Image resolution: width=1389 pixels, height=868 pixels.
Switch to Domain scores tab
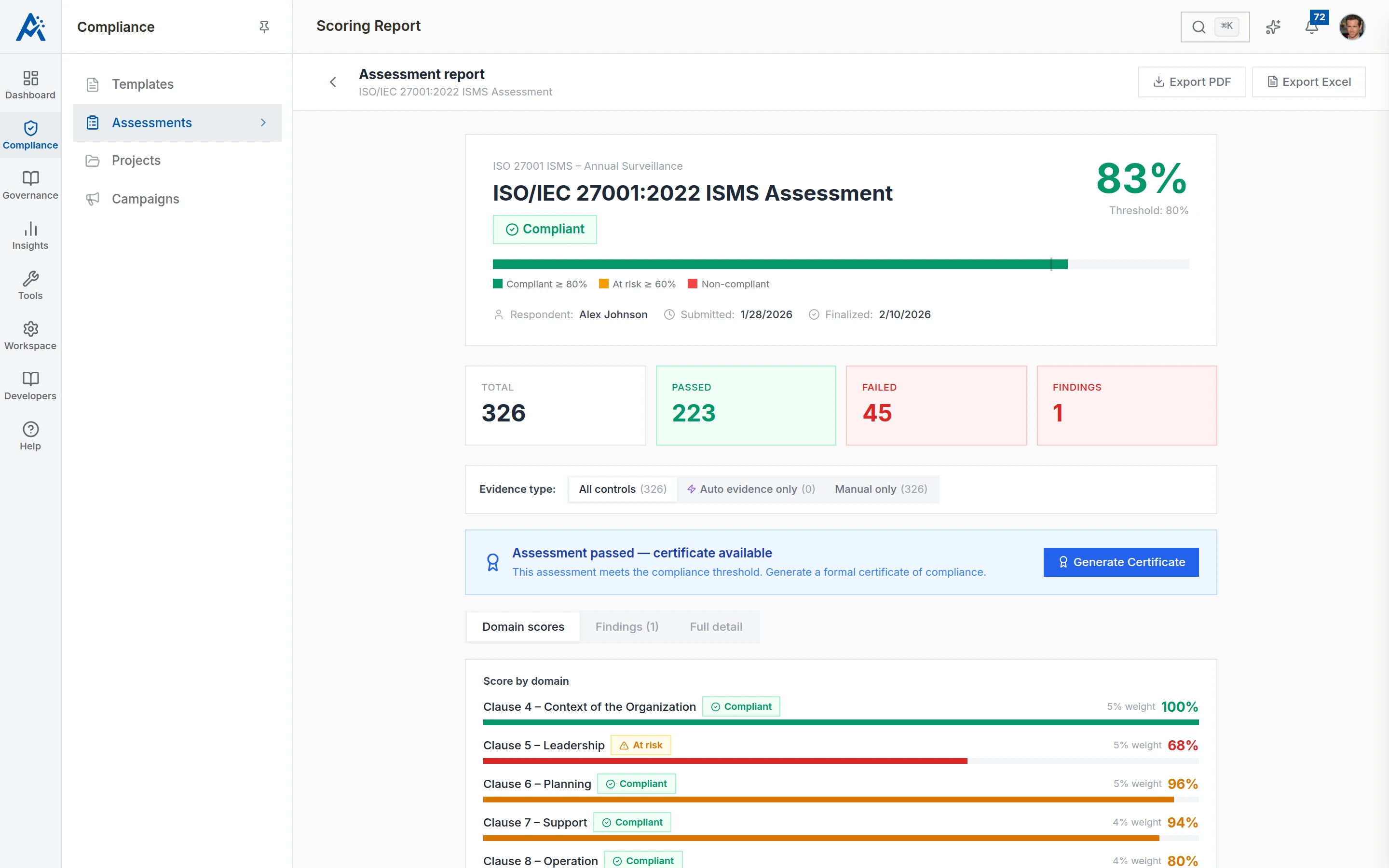coord(523,627)
